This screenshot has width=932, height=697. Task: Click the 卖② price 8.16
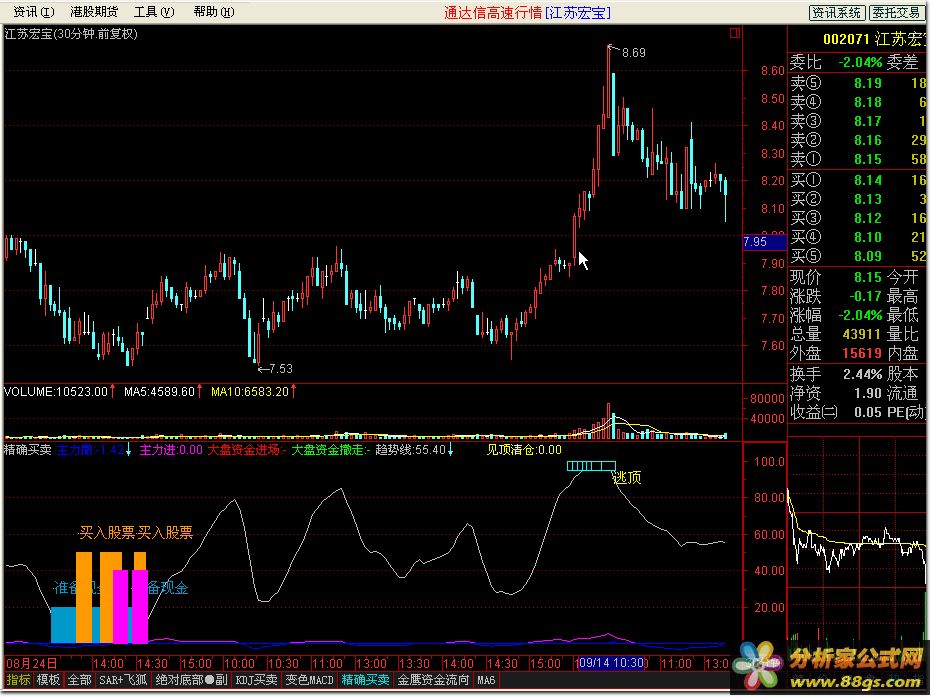pyautogui.click(x=867, y=140)
